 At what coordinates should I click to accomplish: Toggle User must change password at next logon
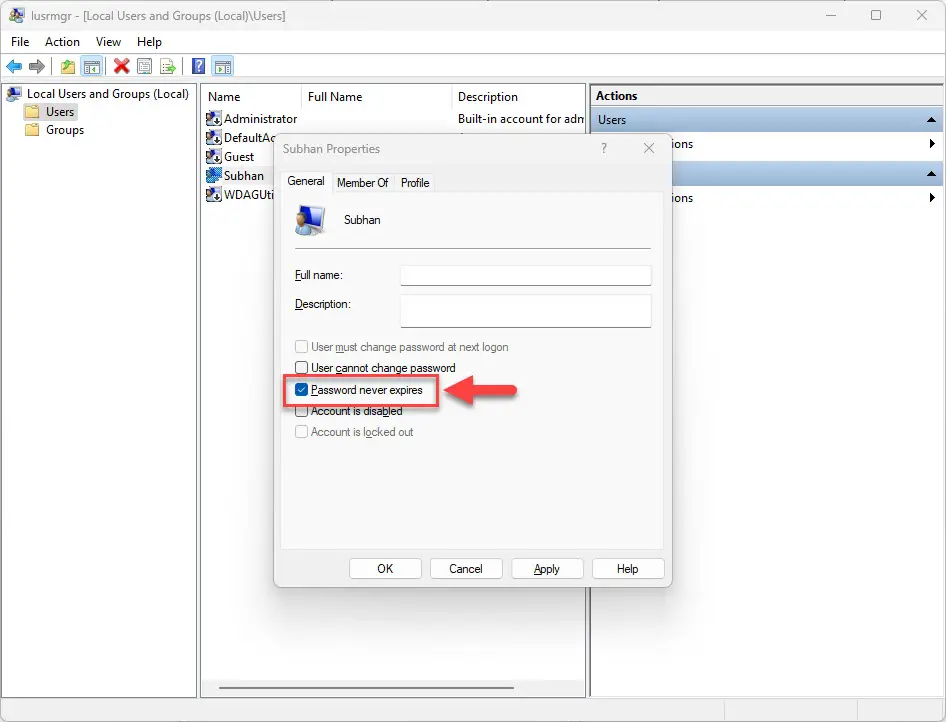(x=301, y=347)
